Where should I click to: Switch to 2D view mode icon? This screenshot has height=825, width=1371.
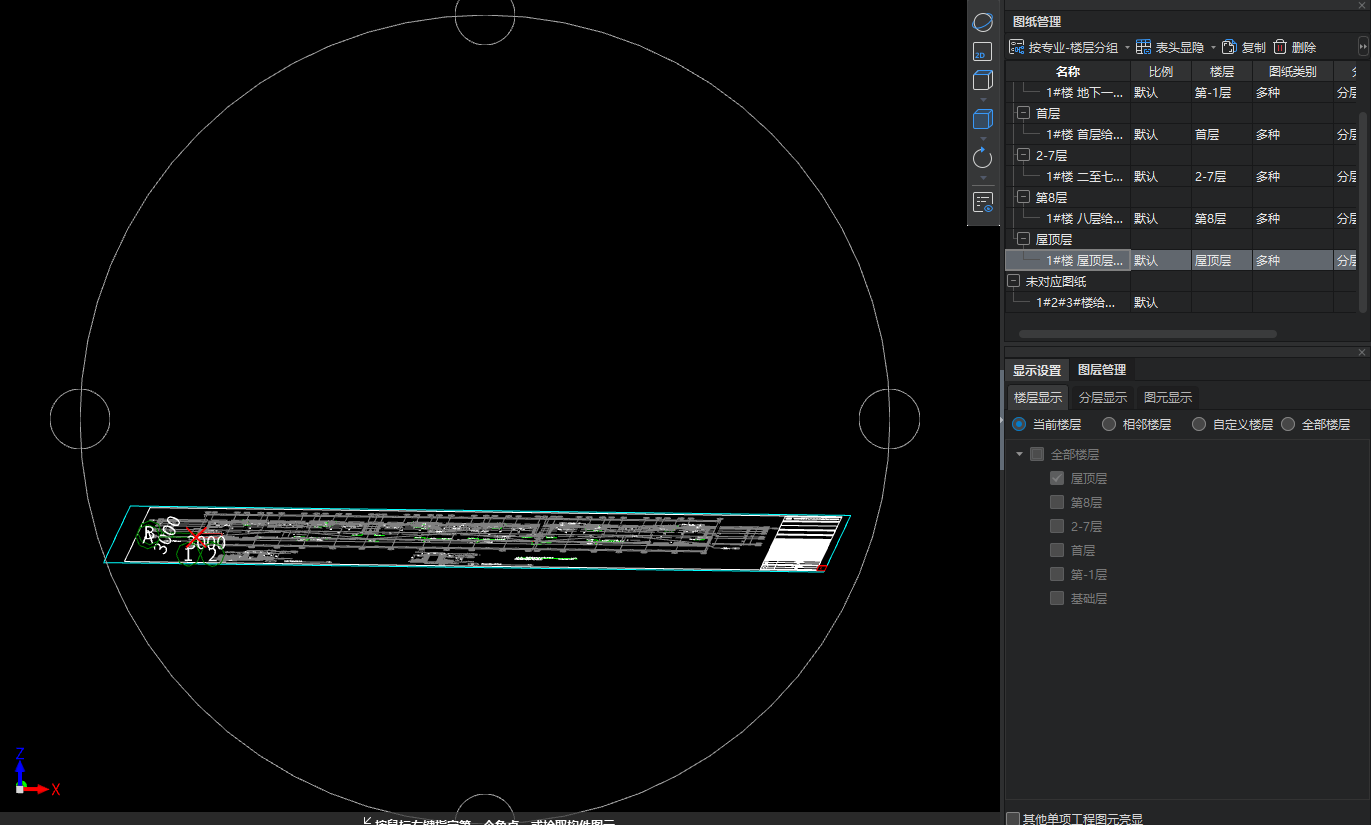point(982,51)
